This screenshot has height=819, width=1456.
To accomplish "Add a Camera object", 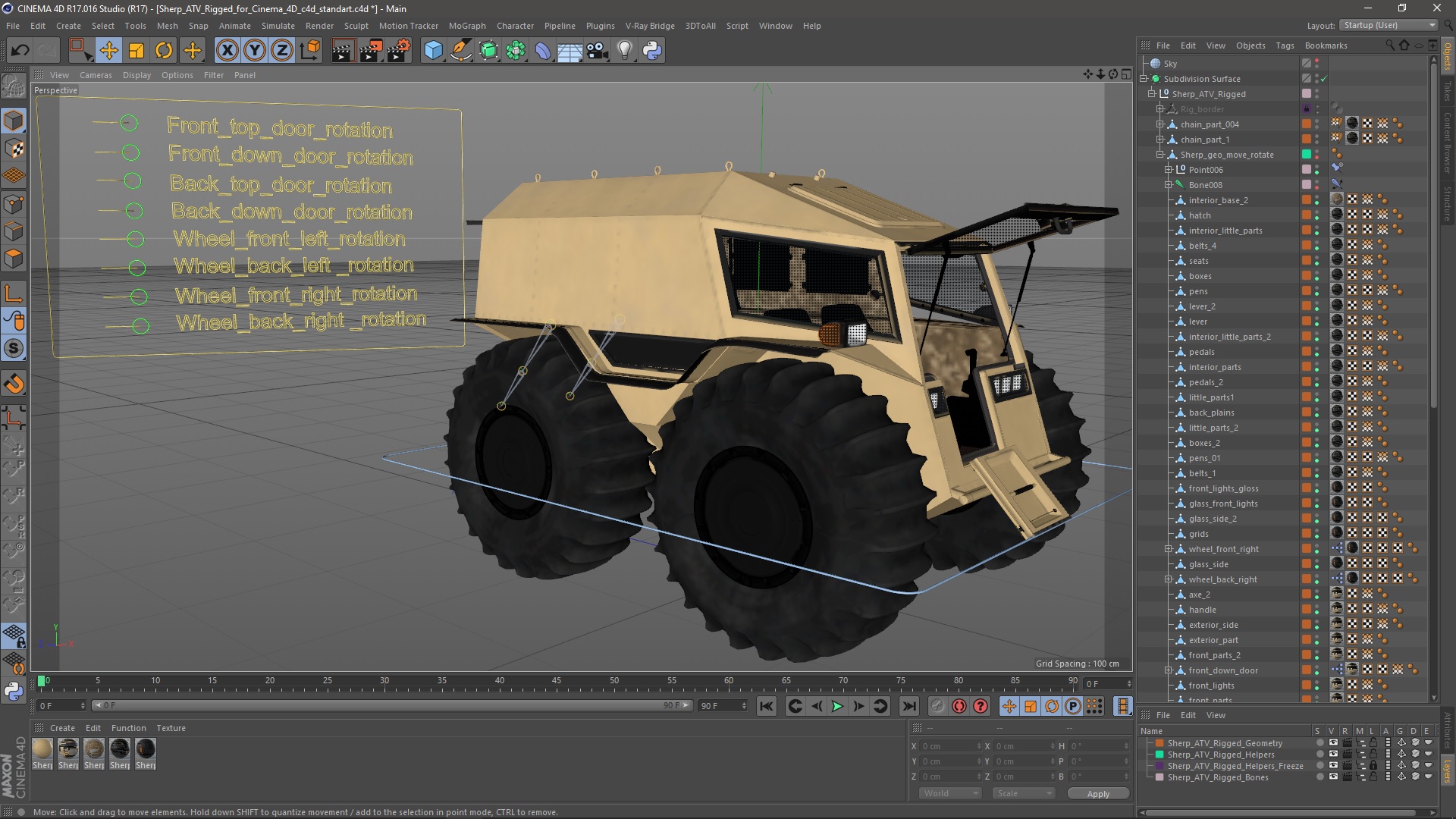I will coord(598,51).
